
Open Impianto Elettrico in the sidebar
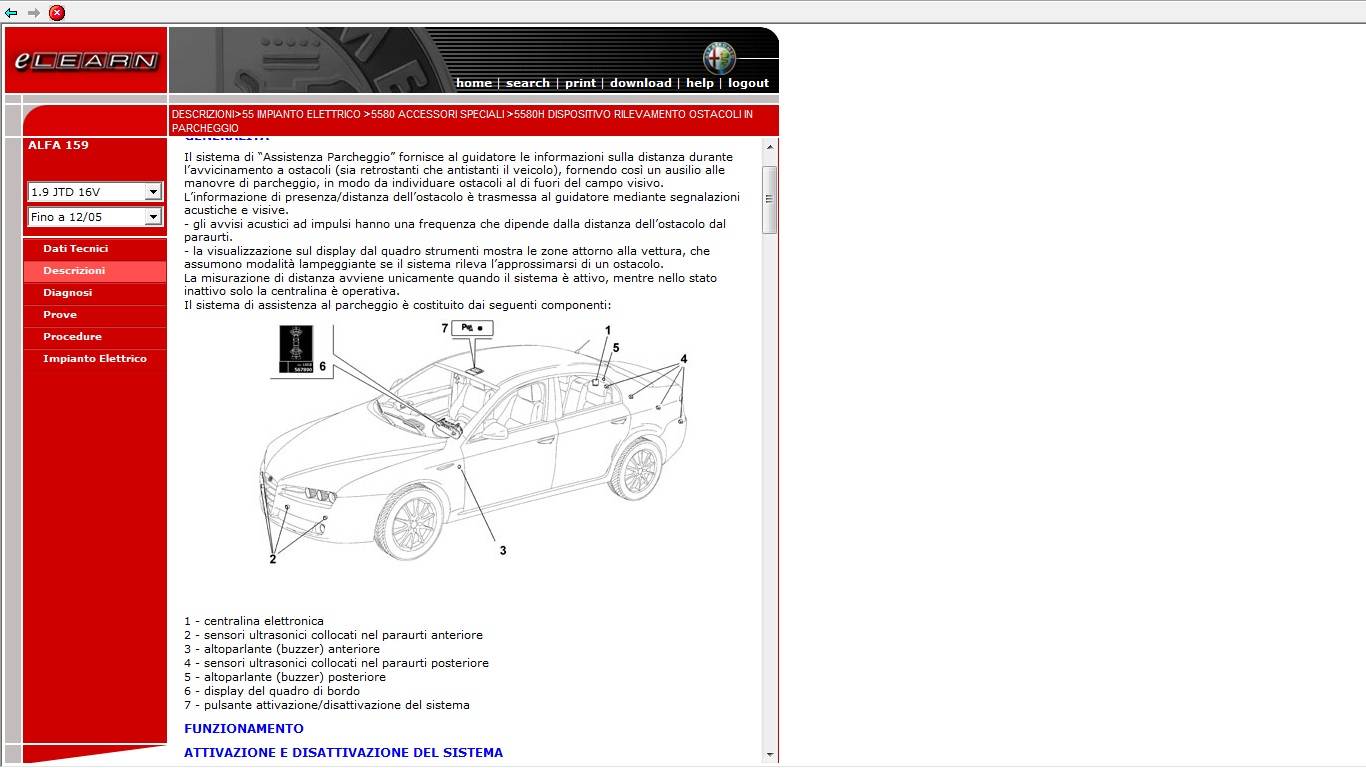tap(94, 359)
